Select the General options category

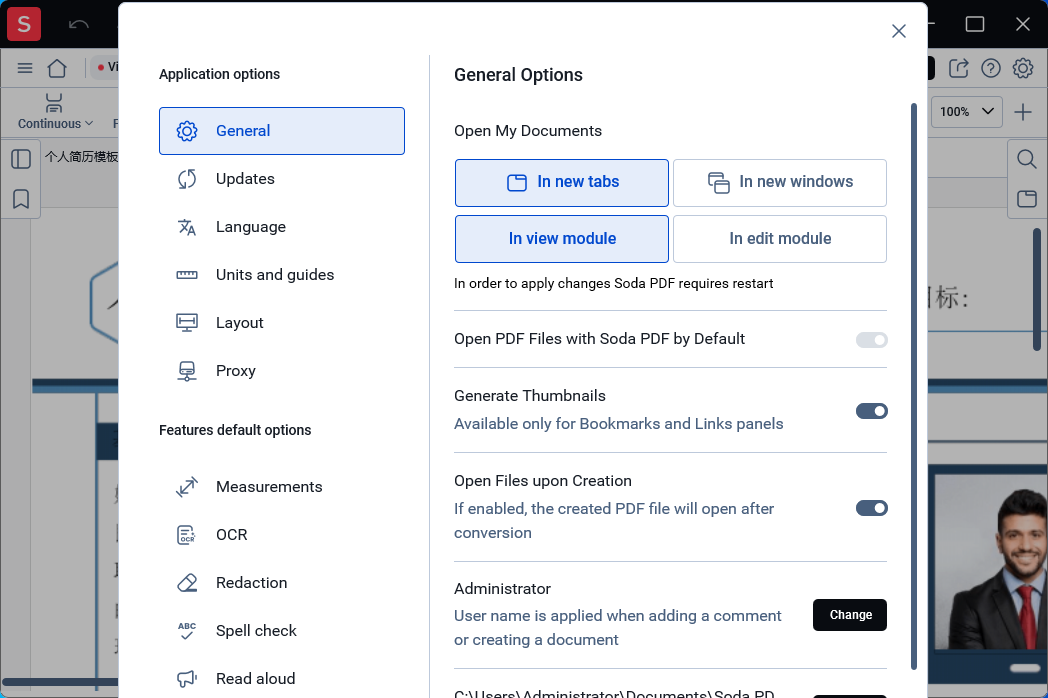281,131
